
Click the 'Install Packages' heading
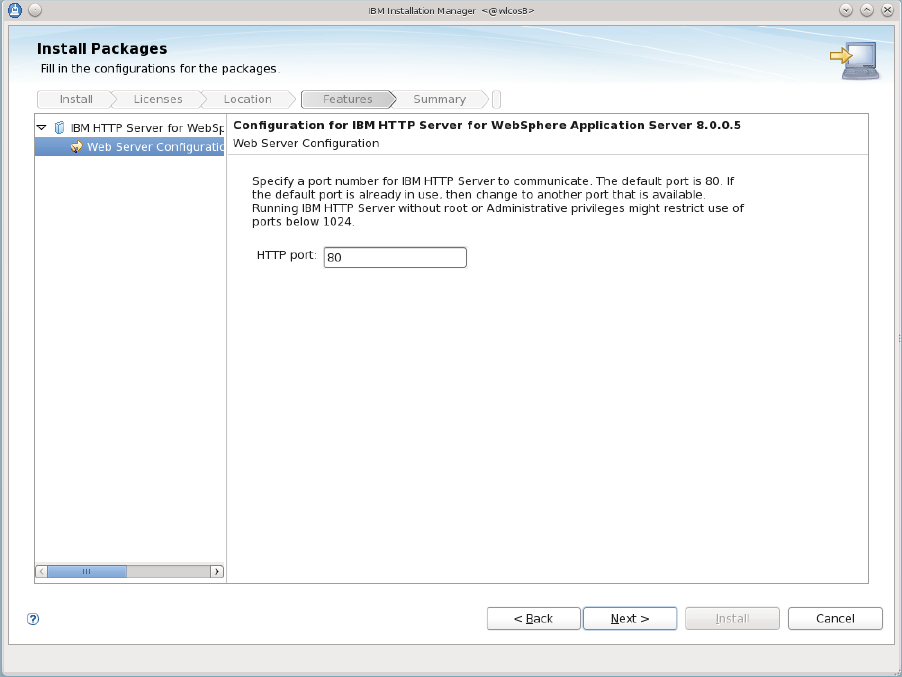(x=102, y=49)
